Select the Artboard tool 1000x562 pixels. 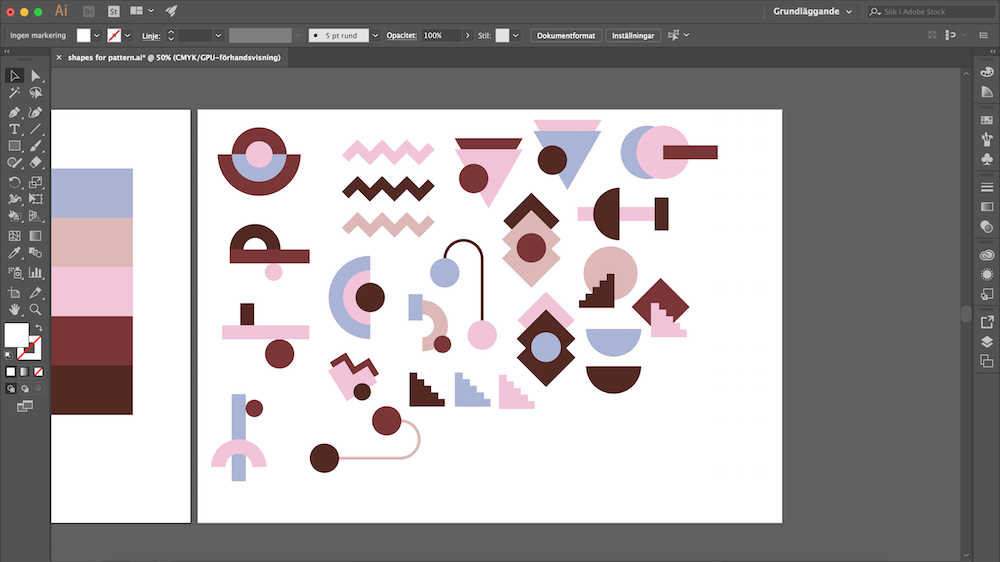(x=14, y=293)
